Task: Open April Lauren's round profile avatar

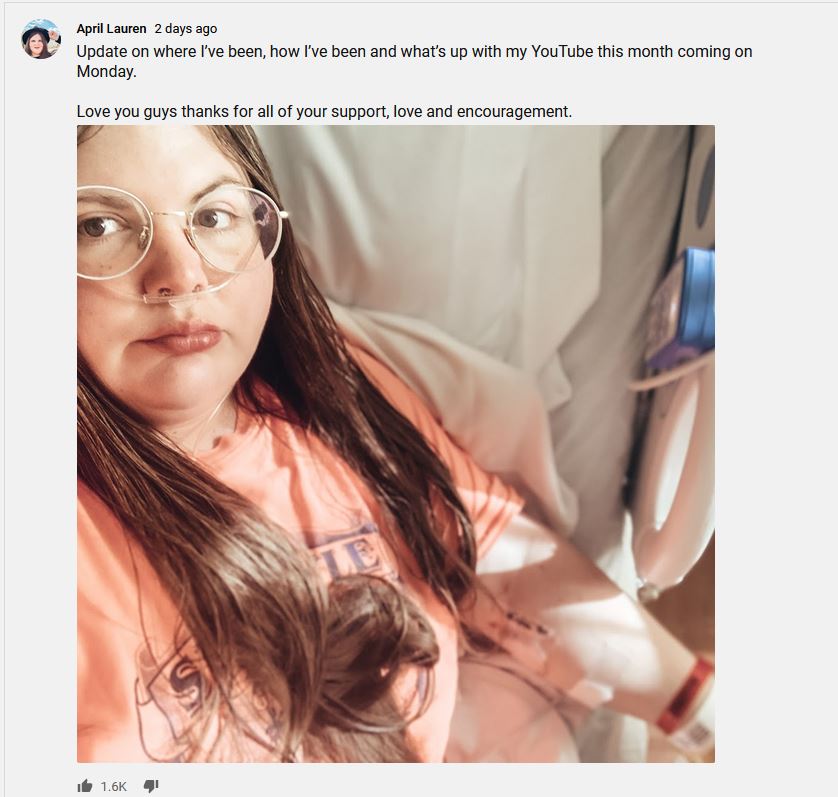Action: [41, 39]
